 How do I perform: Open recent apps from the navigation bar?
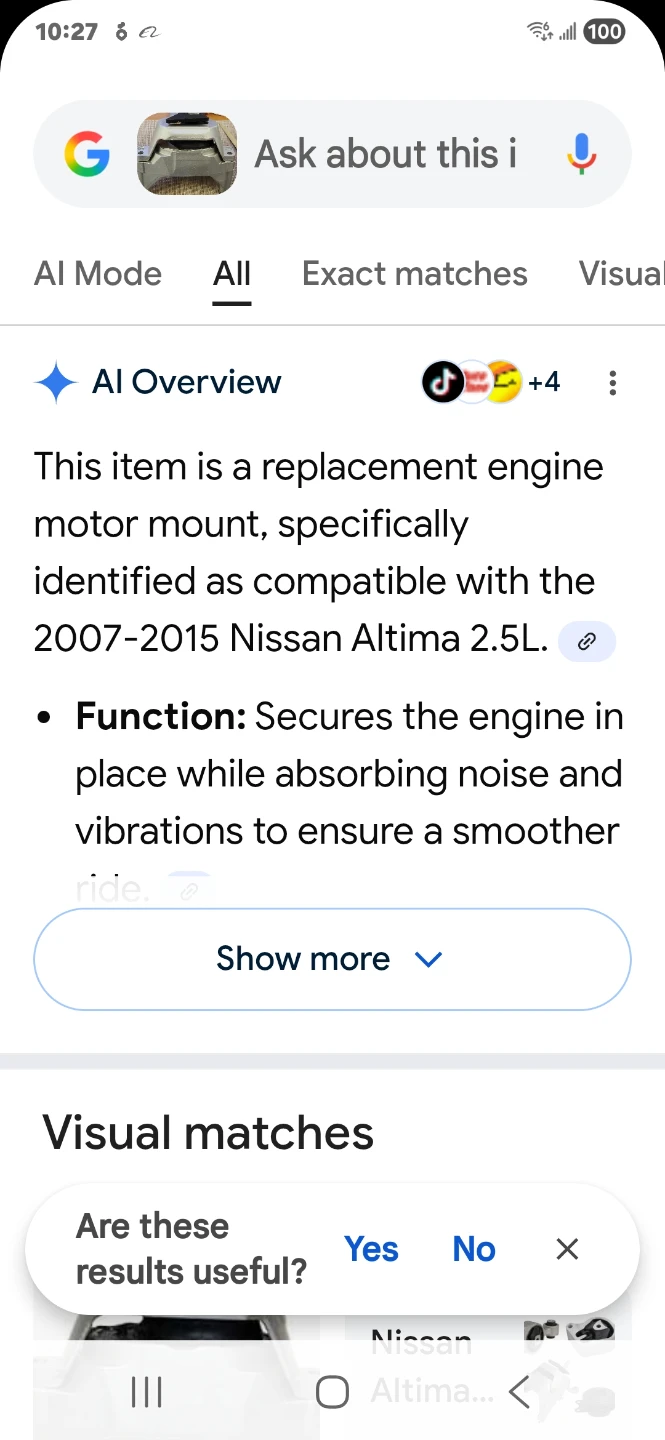(146, 1390)
